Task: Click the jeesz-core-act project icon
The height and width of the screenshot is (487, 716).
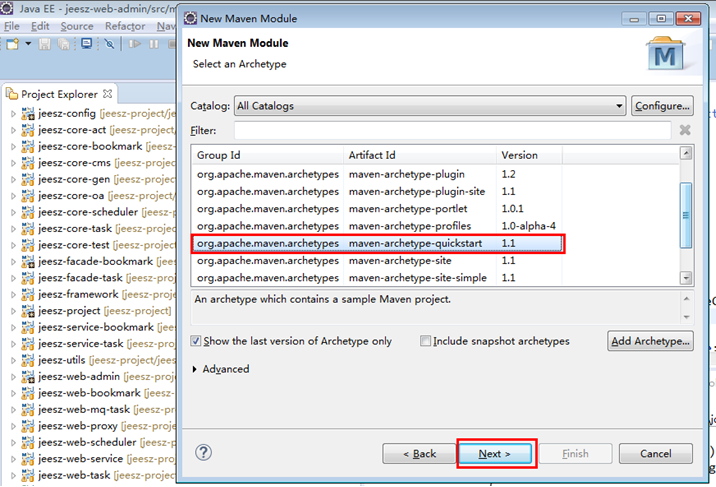Action: tap(28, 130)
